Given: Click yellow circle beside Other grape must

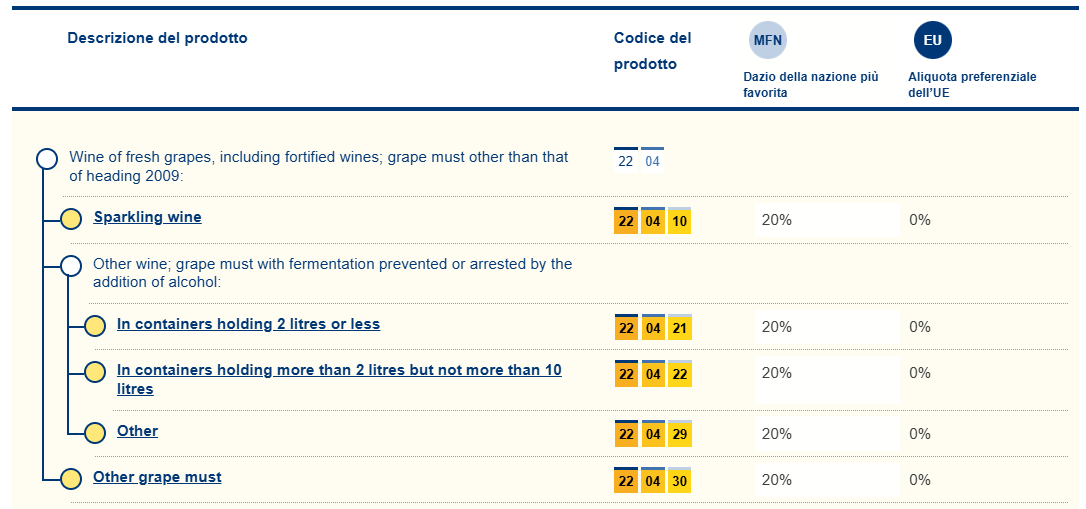Looking at the screenshot, I should (71, 479).
